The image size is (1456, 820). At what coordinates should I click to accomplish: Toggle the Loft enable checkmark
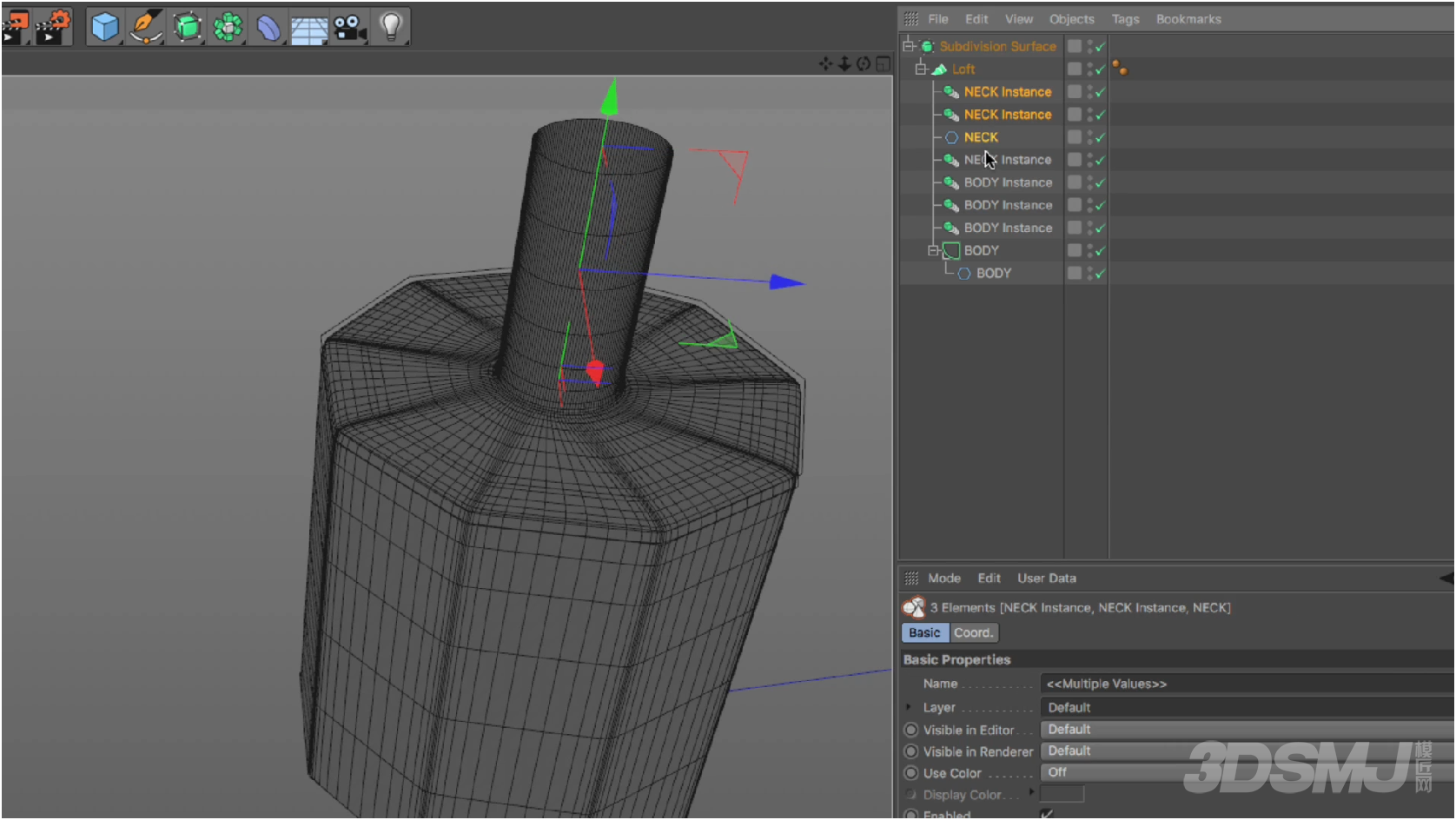click(1101, 69)
